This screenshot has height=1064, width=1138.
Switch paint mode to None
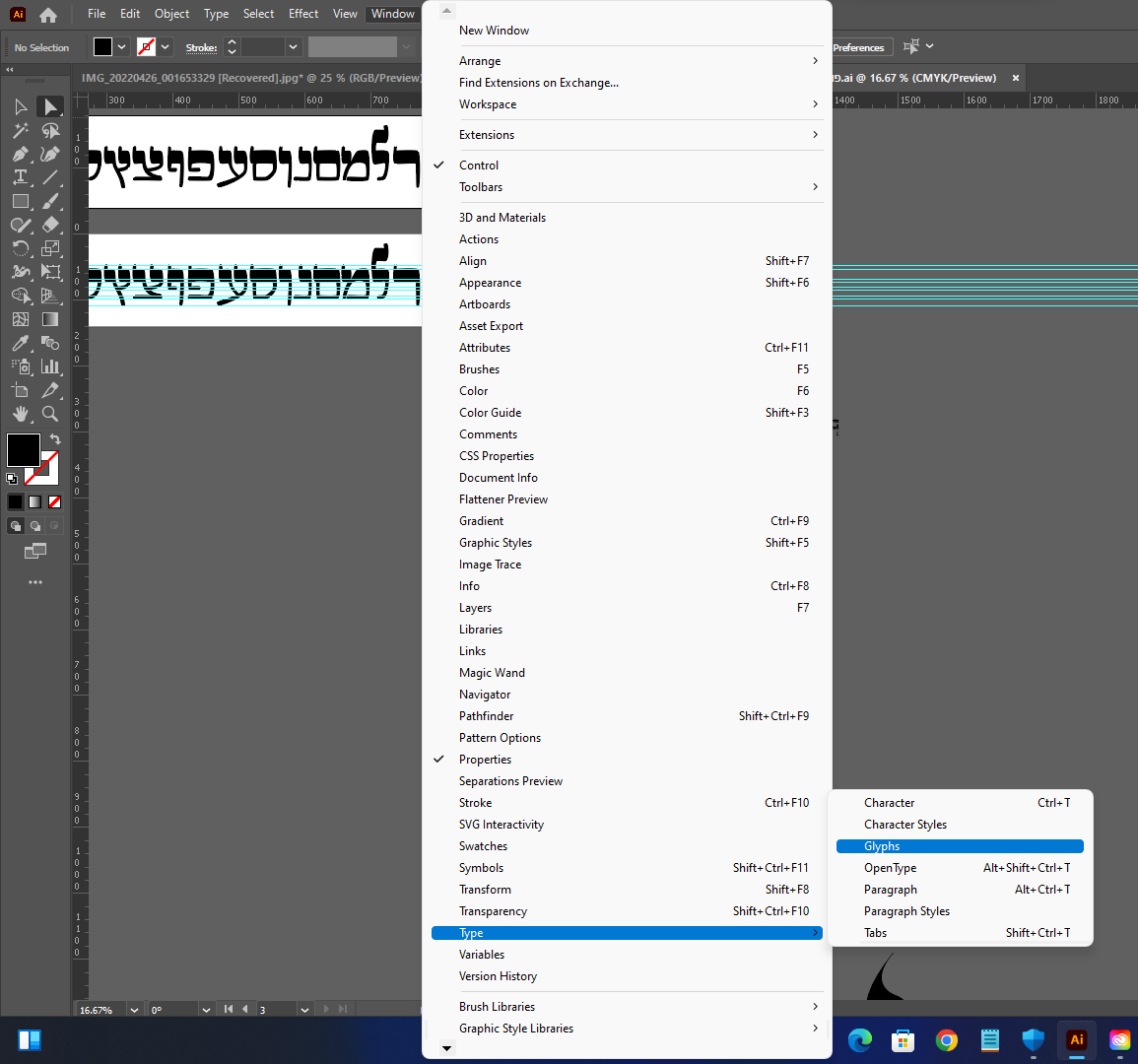pos(54,501)
